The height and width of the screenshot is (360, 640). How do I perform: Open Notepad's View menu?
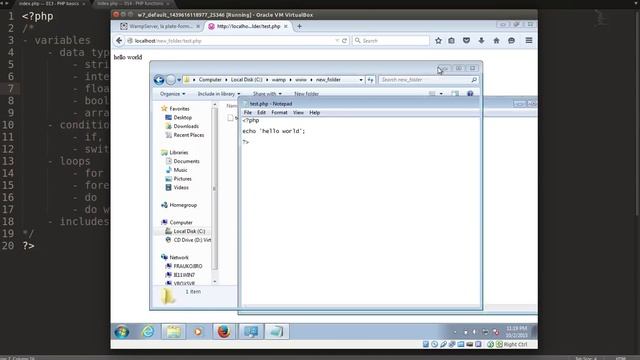(x=298, y=113)
